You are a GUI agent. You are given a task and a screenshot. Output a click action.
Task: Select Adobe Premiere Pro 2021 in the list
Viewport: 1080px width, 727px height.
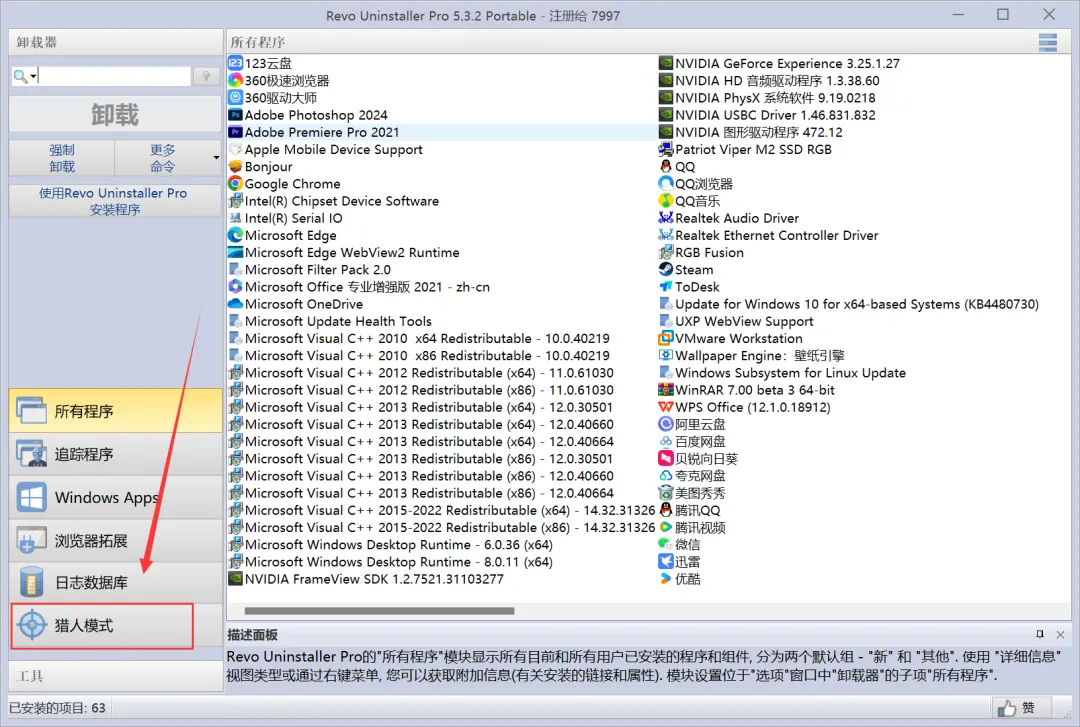(320, 132)
